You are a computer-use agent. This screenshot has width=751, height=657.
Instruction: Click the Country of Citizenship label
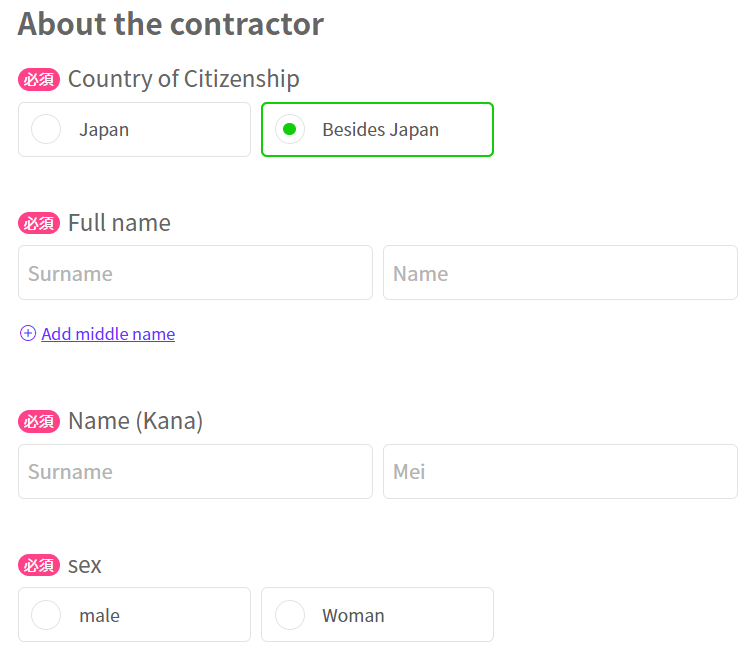click(x=184, y=79)
